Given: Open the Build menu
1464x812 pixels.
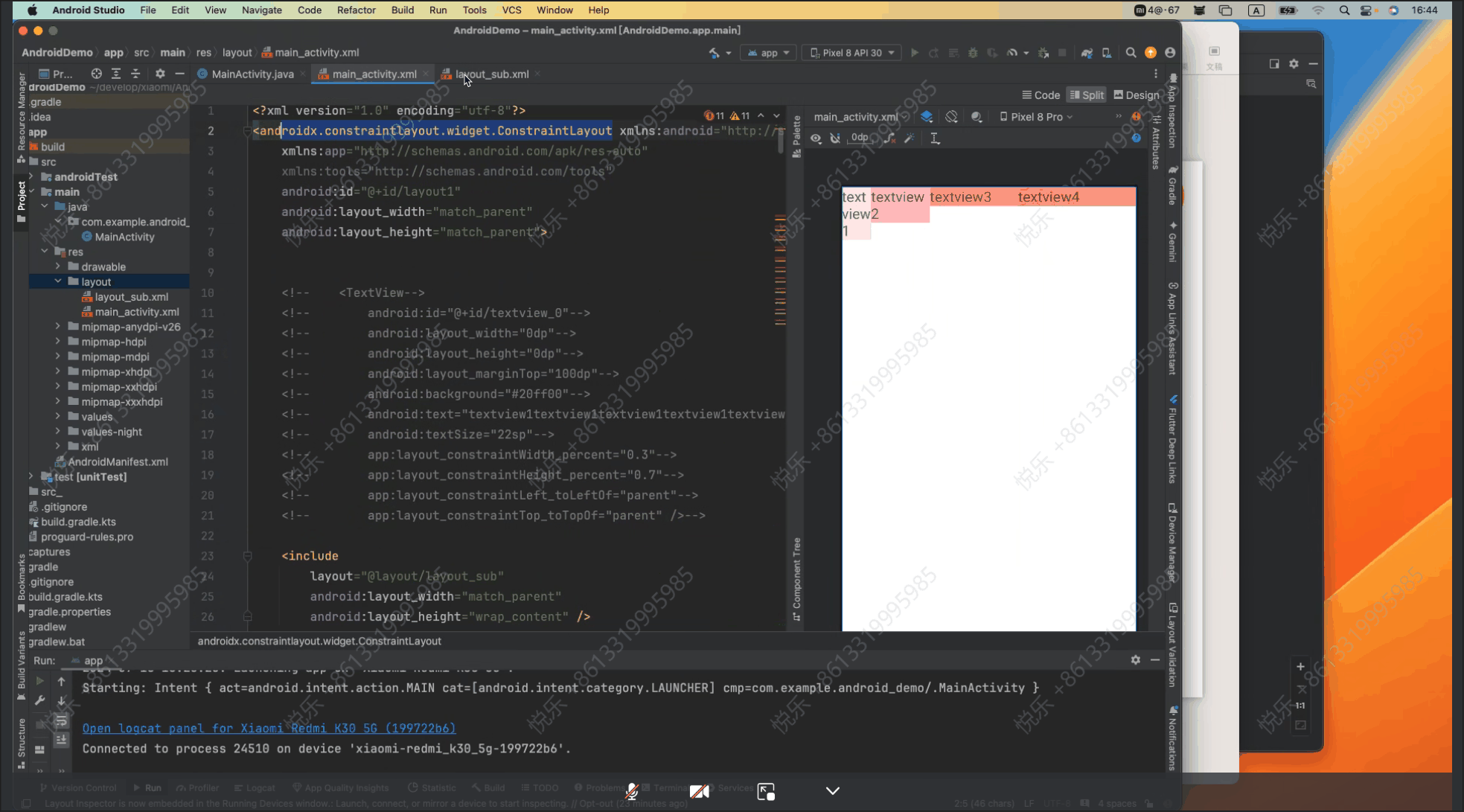Looking at the screenshot, I should pyautogui.click(x=403, y=10).
